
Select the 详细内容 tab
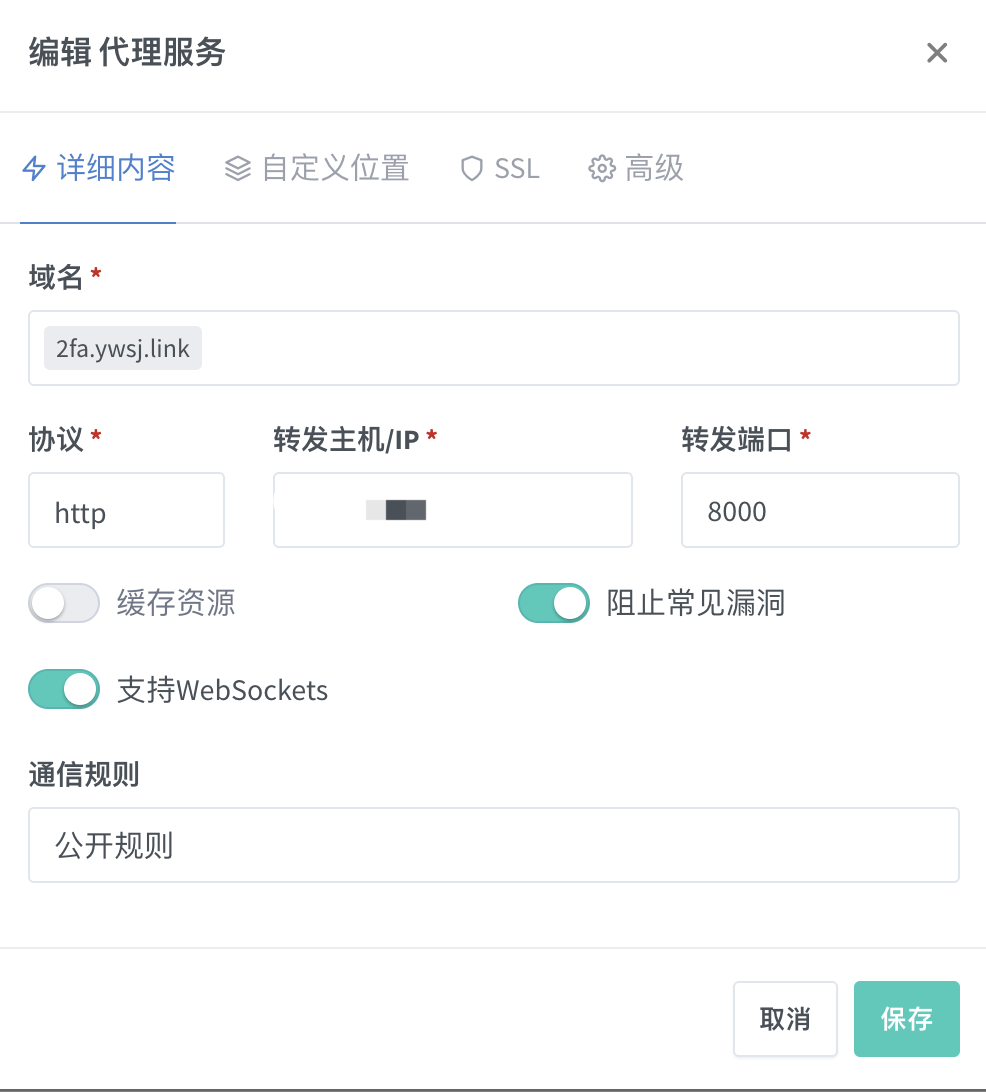pyautogui.click(x=98, y=169)
